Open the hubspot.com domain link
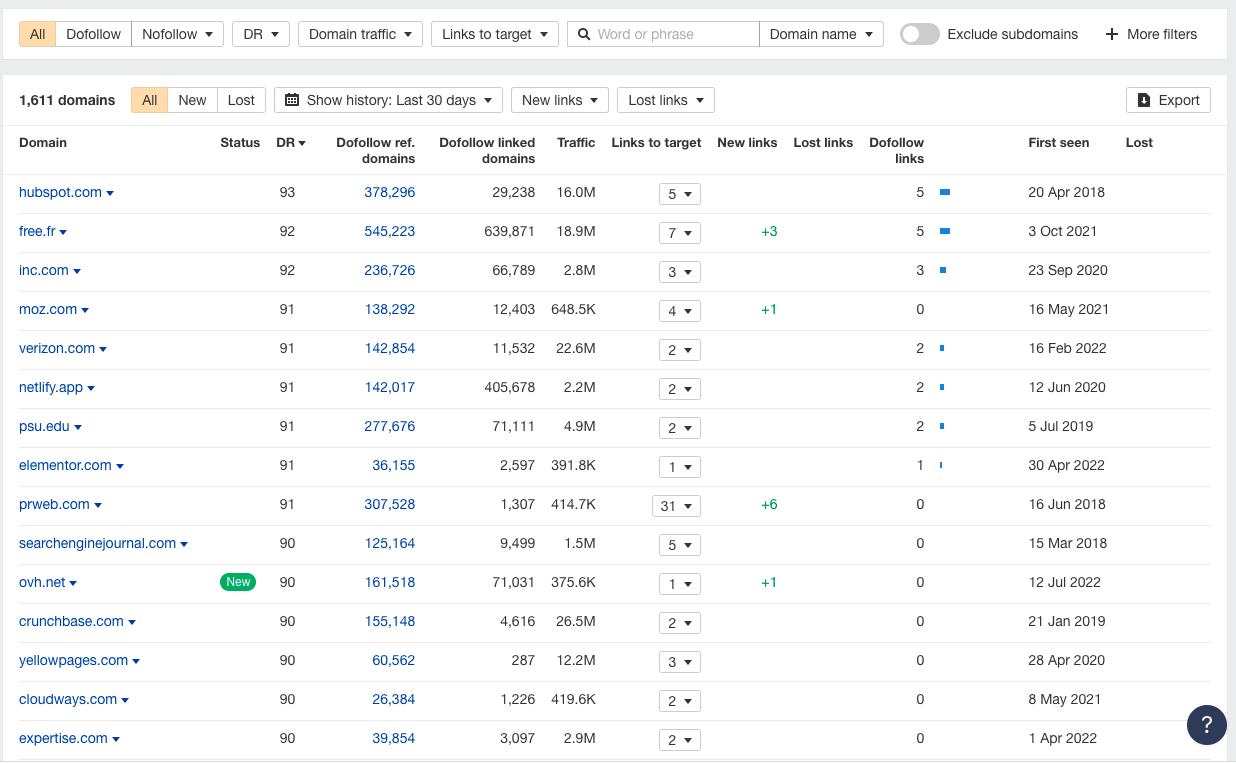1236x764 pixels. (60, 192)
